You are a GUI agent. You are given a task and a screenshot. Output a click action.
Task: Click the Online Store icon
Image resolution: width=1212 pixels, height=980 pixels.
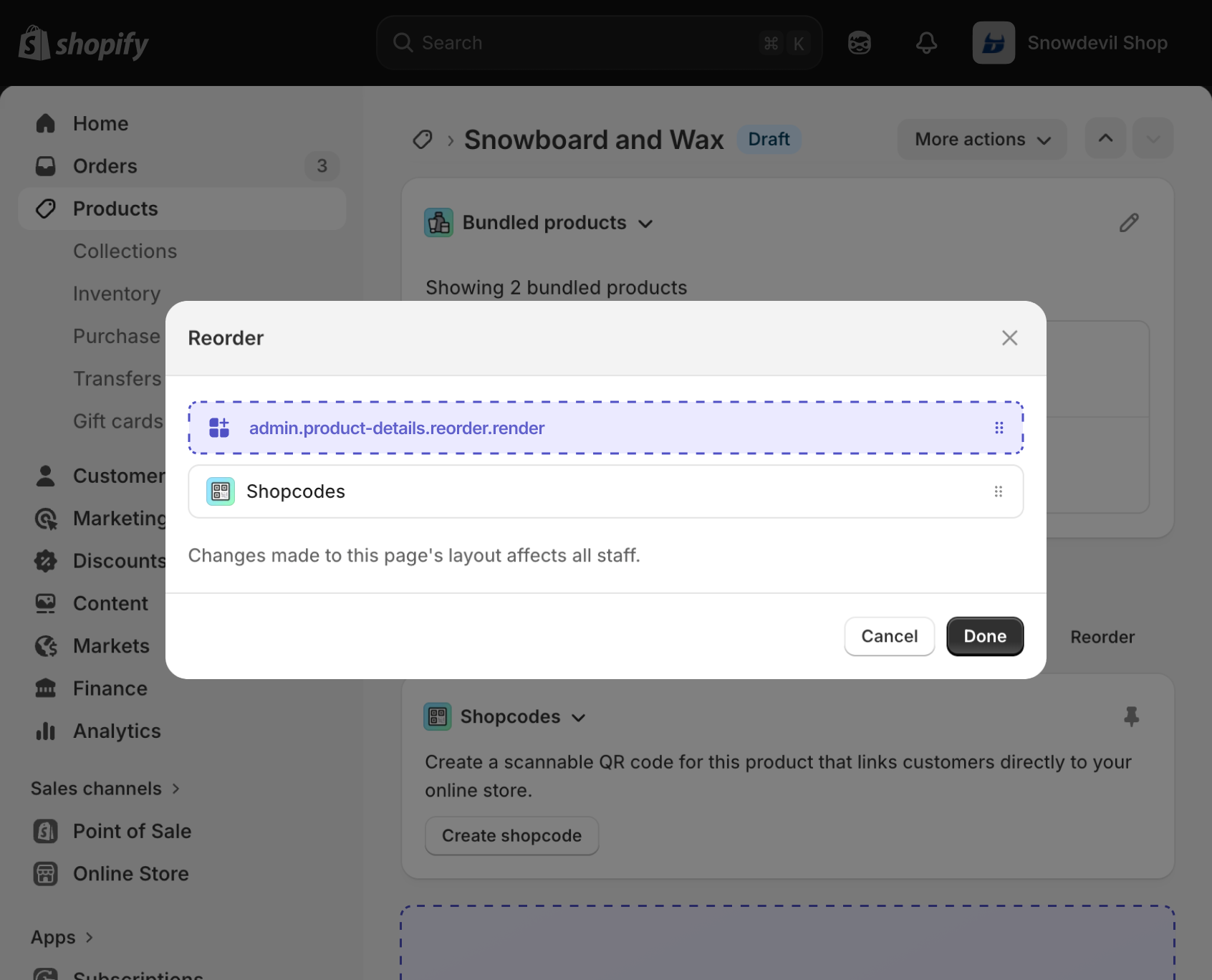(46, 874)
